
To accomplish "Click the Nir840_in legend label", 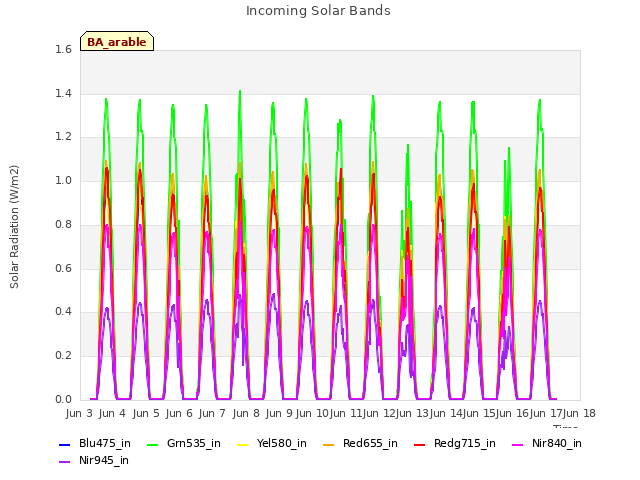I will tap(556, 443).
